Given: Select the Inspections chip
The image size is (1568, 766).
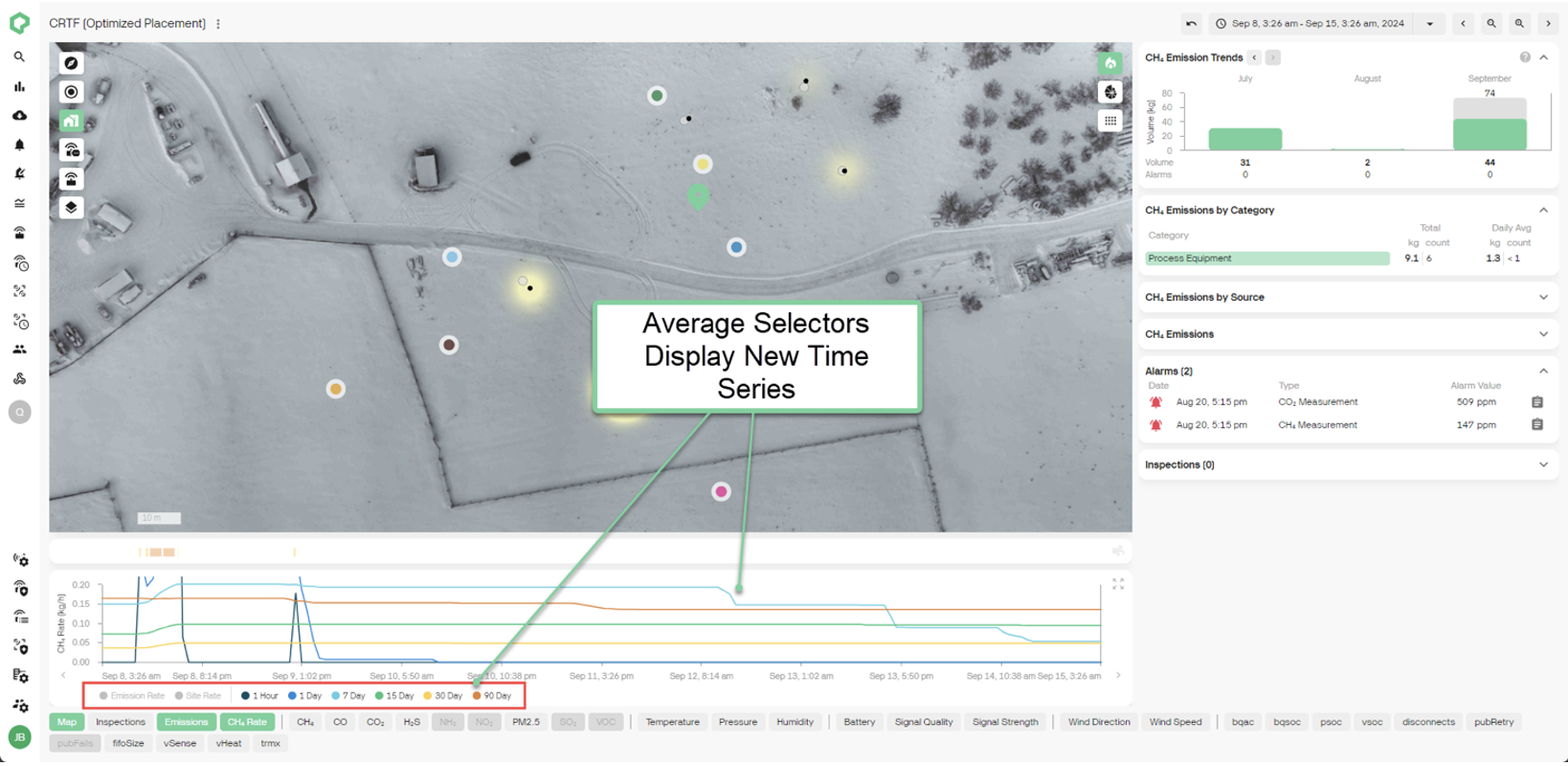Looking at the screenshot, I should (121, 722).
